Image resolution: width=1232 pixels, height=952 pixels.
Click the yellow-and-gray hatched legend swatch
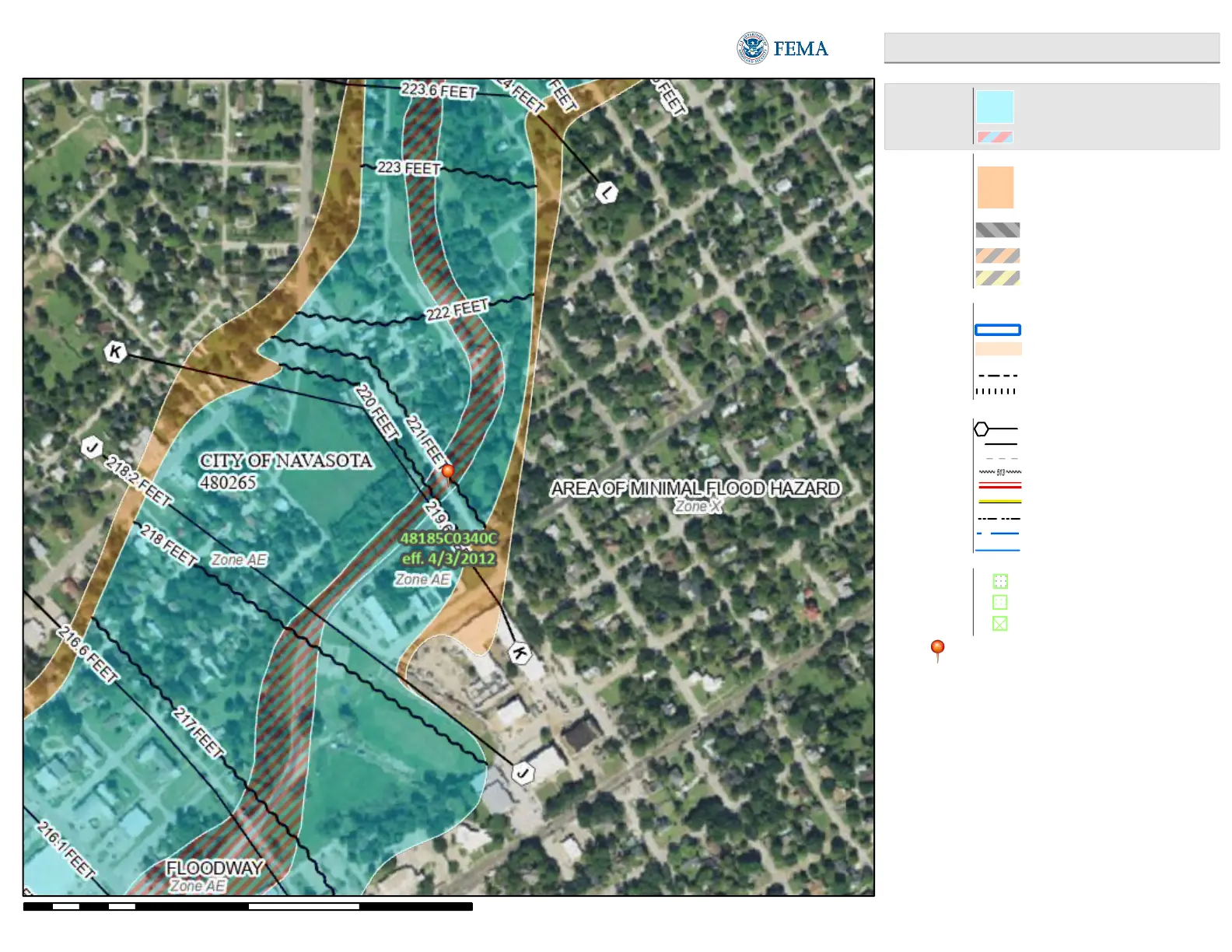[998, 278]
